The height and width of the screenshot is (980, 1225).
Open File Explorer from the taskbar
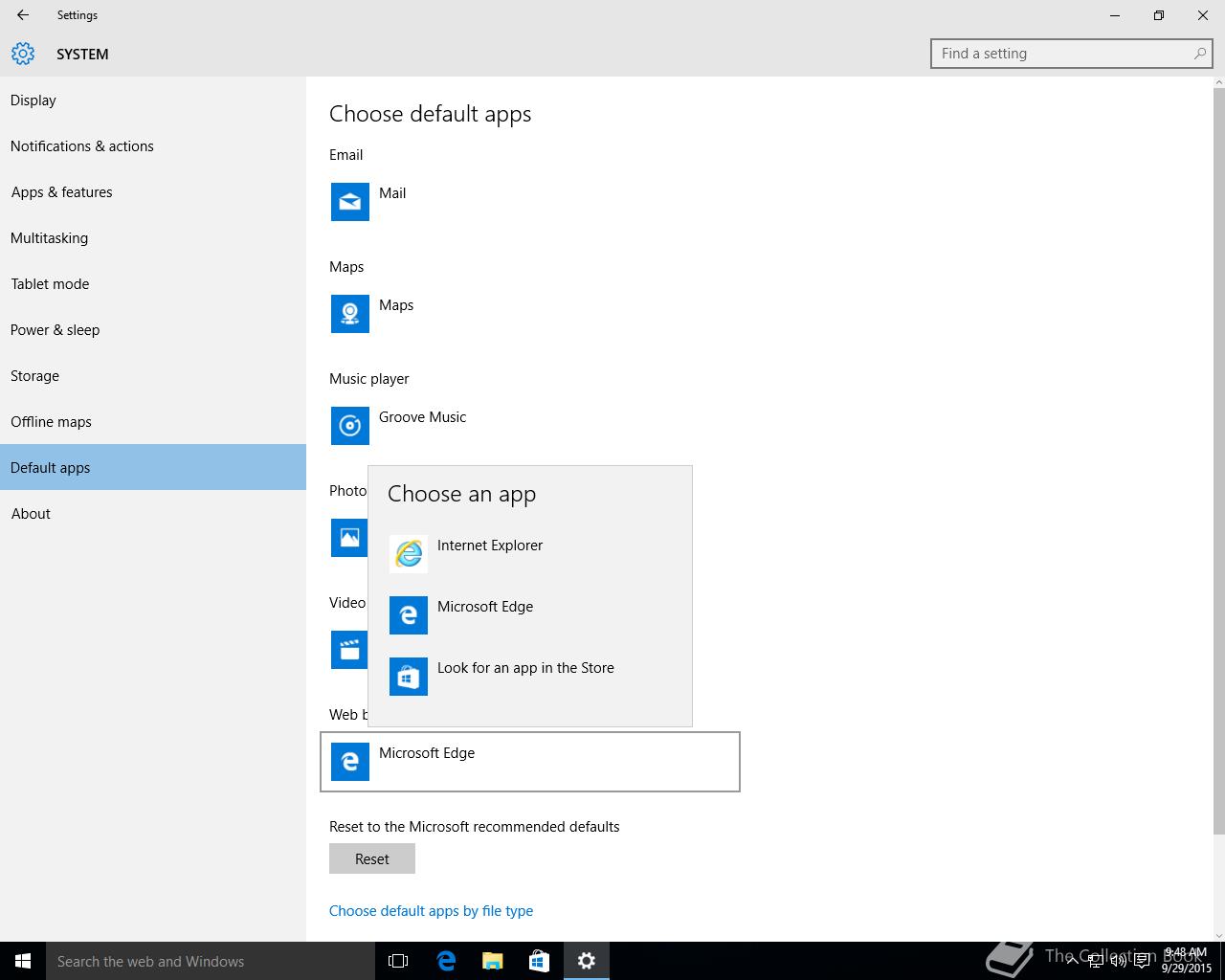(492, 961)
